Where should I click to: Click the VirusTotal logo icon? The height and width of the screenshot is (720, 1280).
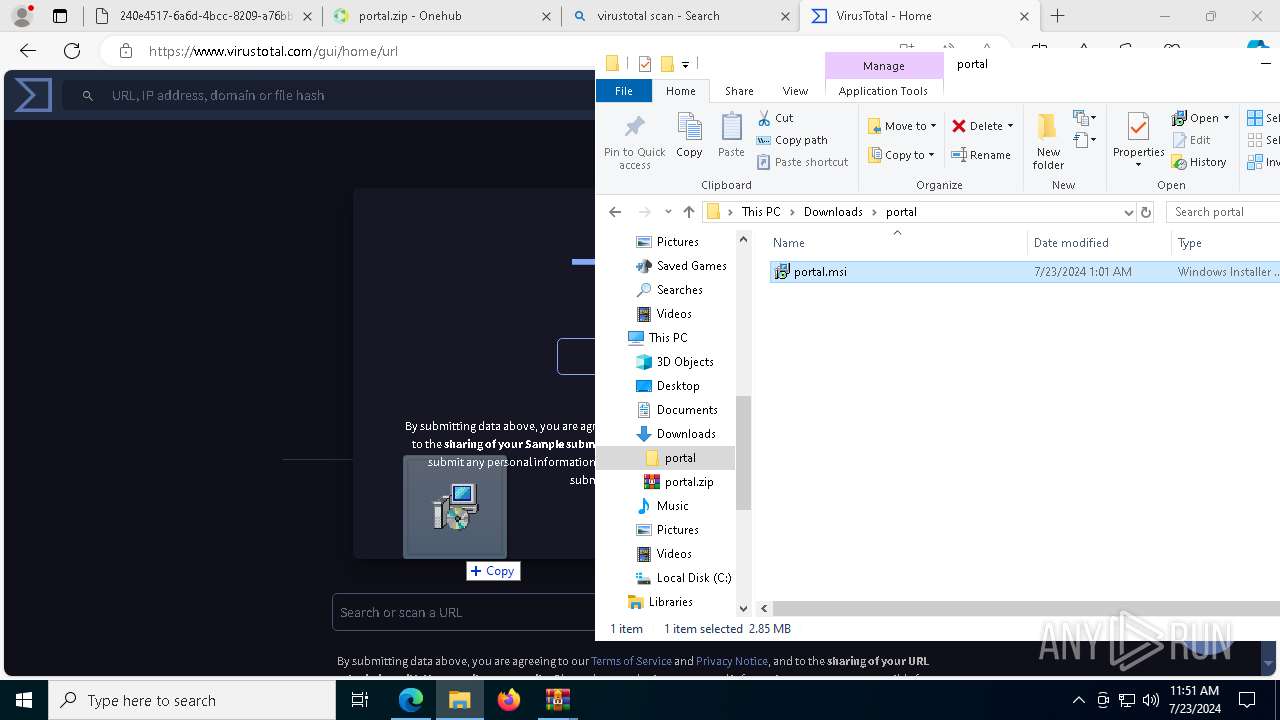(x=33, y=95)
